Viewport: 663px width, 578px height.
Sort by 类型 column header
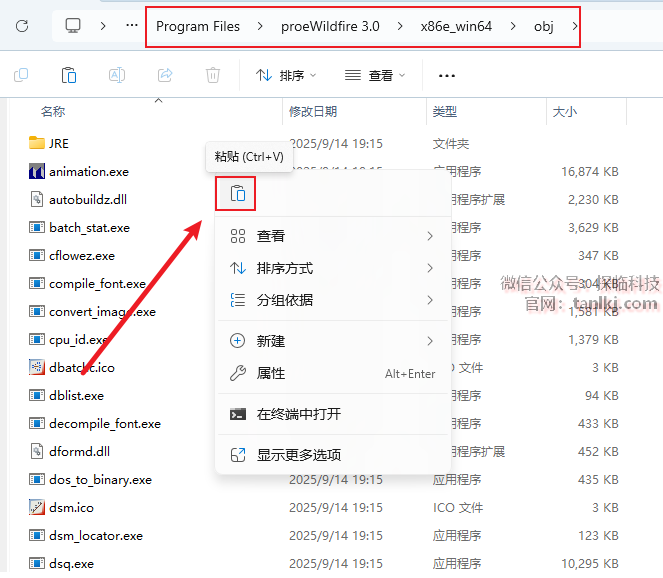pyautogui.click(x=445, y=112)
